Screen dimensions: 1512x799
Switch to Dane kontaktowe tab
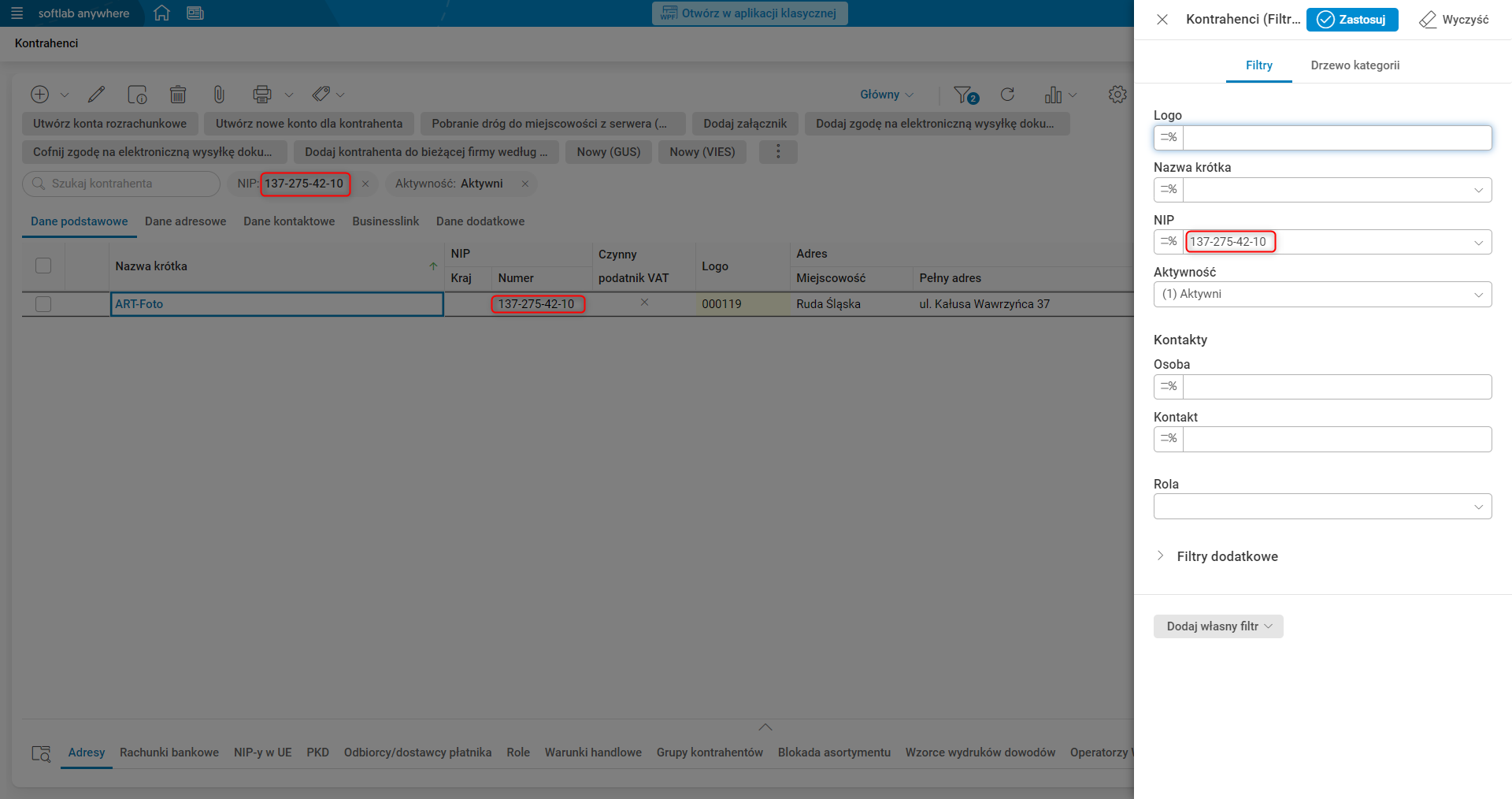pyautogui.click(x=289, y=221)
